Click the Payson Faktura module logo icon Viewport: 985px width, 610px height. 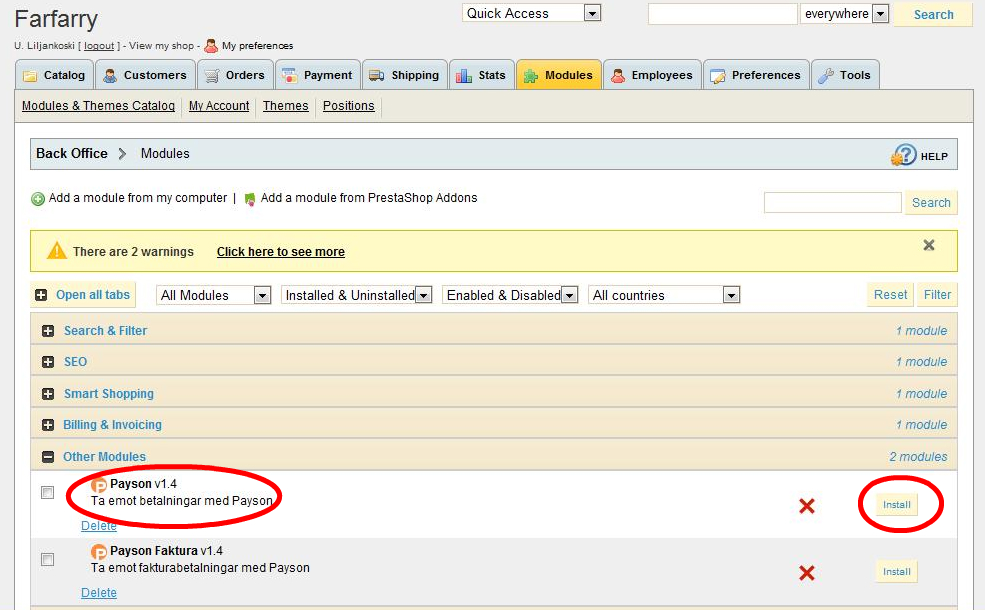[99, 552]
